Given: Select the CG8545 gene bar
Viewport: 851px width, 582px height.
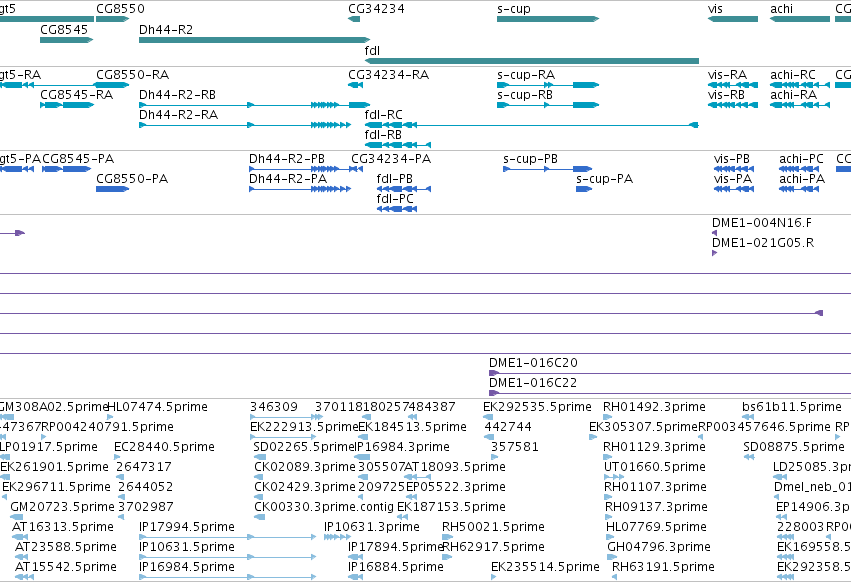Looking at the screenshot, I should tap(67, 40).
